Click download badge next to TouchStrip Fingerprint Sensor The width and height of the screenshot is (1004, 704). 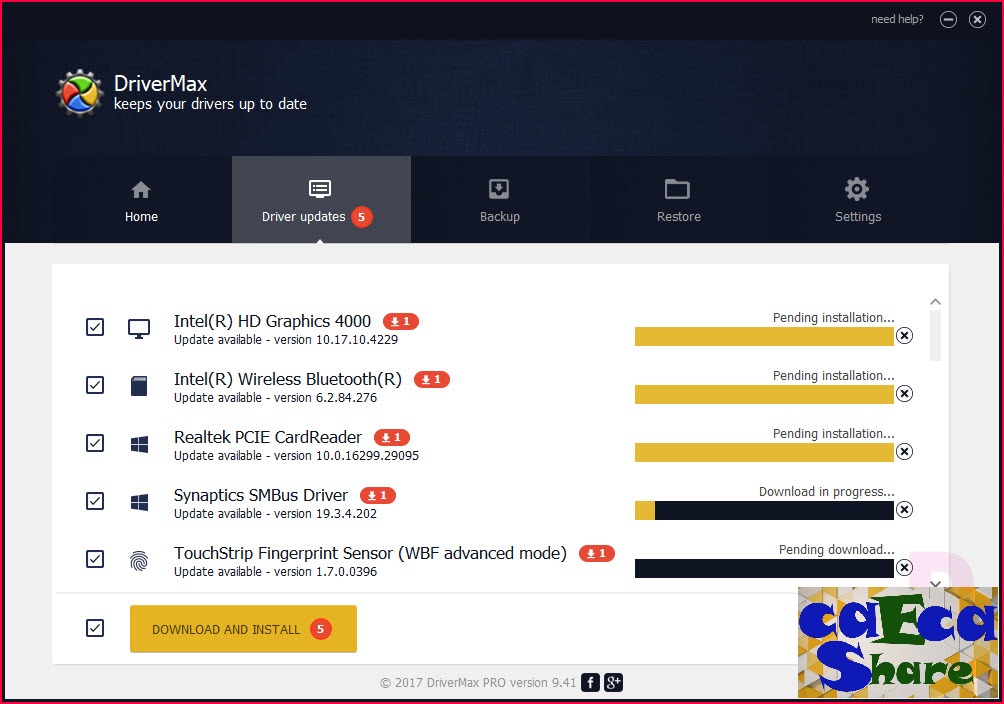pyautogui.click(x=597, y=553)
